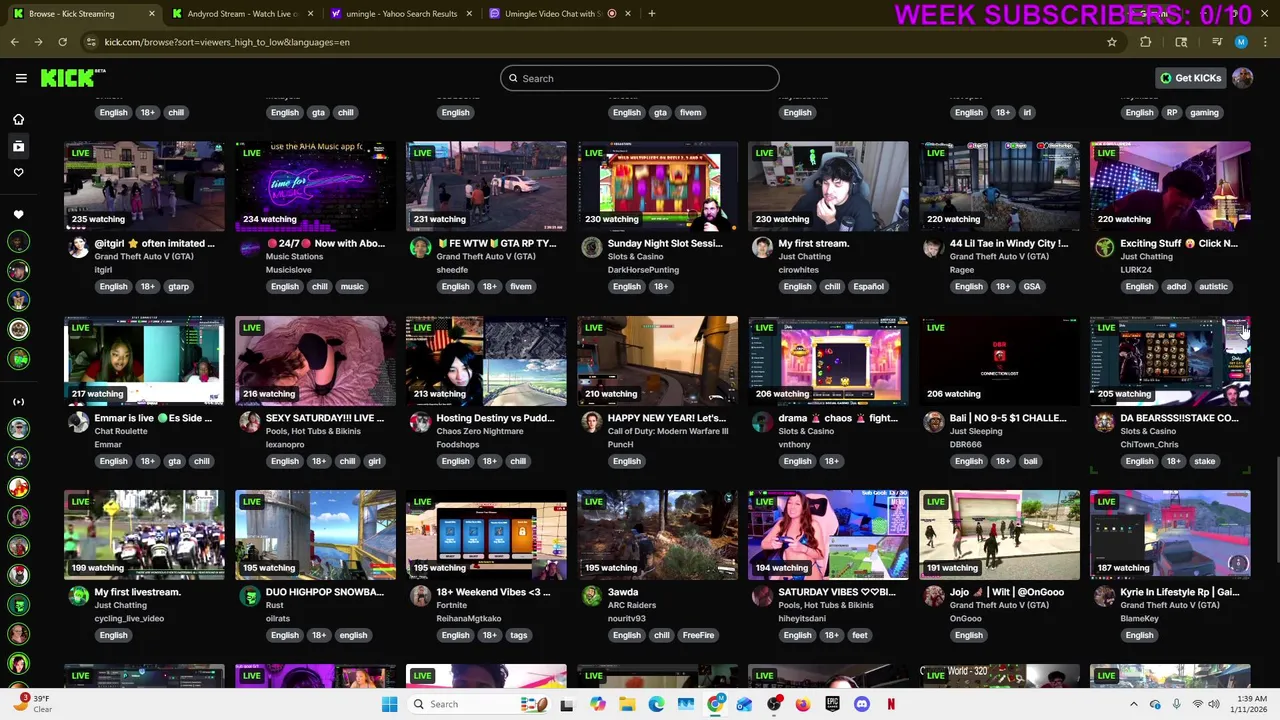Click the 'feet' tag under hiheyitsdani

click(x=860, y=635)
